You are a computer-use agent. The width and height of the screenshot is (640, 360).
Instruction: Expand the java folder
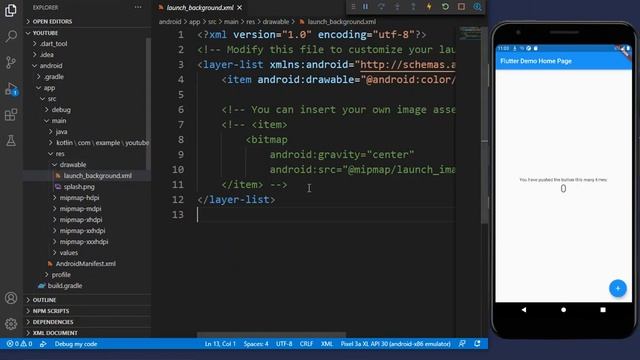[x=86, y=132]
